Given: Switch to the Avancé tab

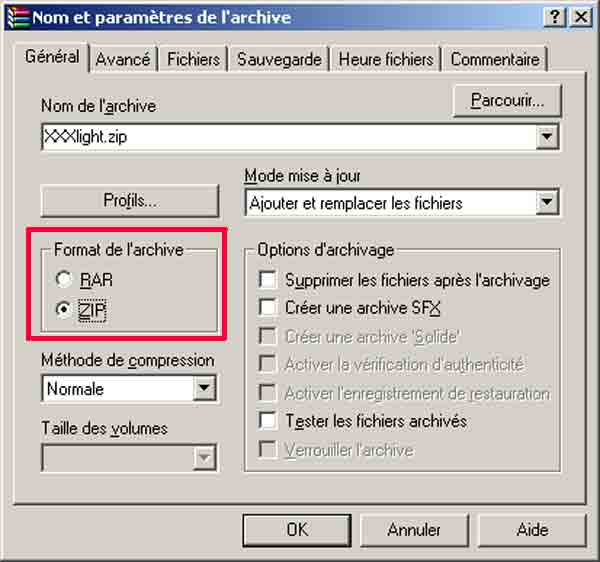Looking at the screenshot, I should pyautogui.click(x=123, y=59).
